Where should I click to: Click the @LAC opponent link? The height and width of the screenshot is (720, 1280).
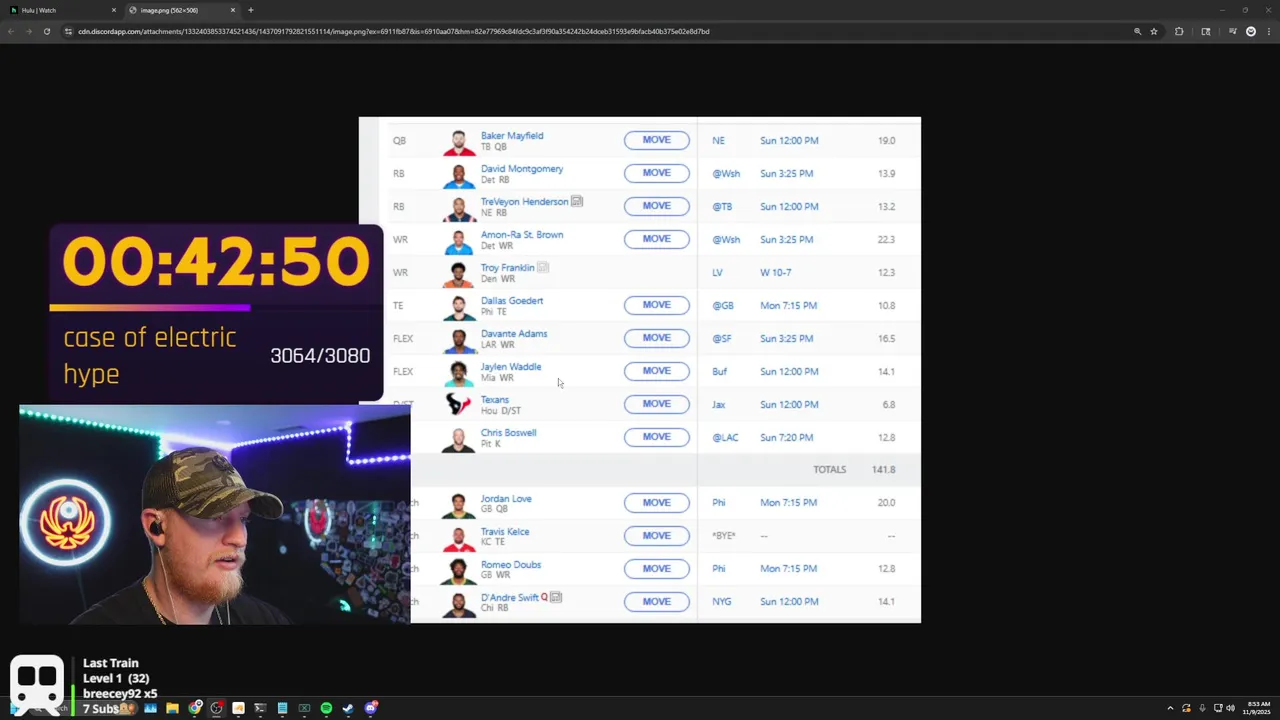[x=725, y=438]
